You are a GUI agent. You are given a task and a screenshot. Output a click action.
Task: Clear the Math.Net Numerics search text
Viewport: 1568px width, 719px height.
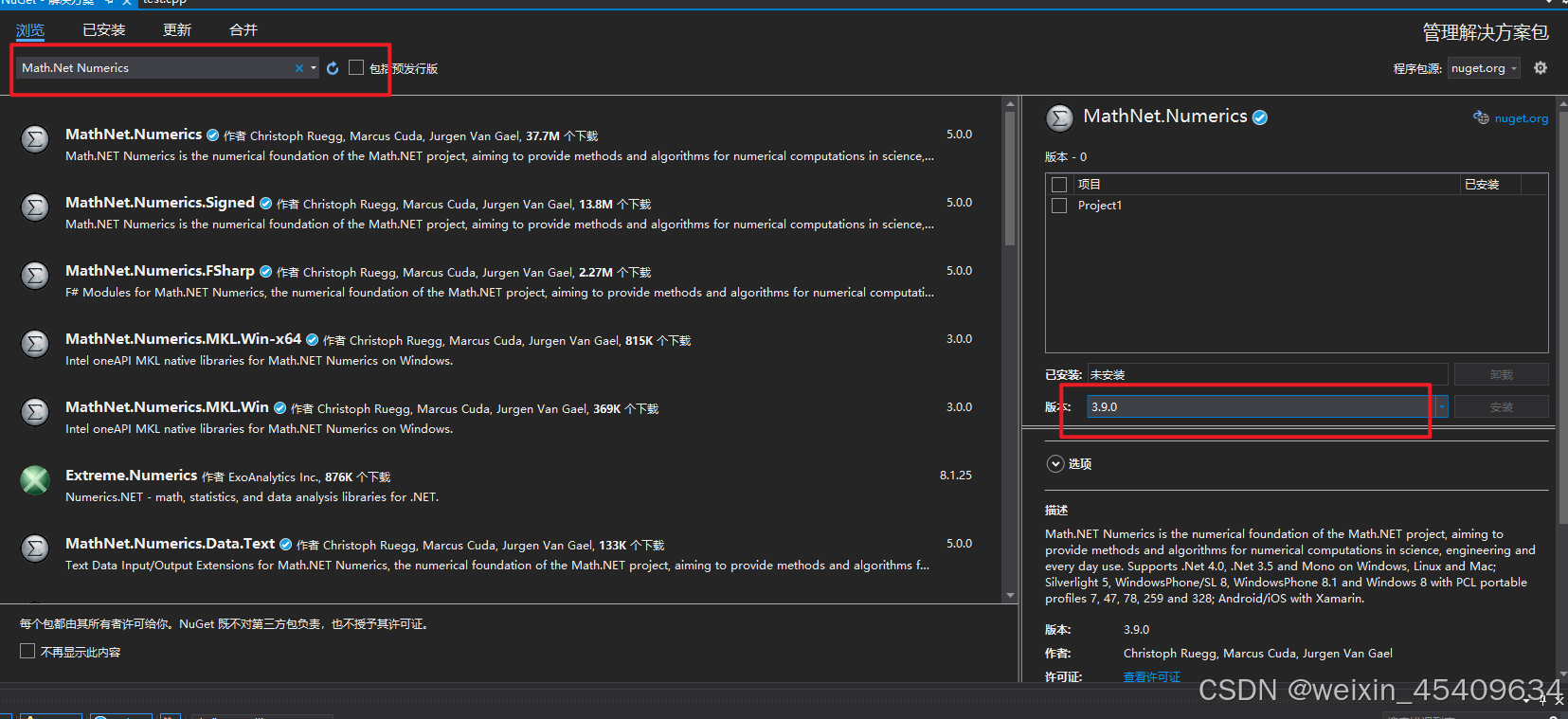[x=299, y=68]
